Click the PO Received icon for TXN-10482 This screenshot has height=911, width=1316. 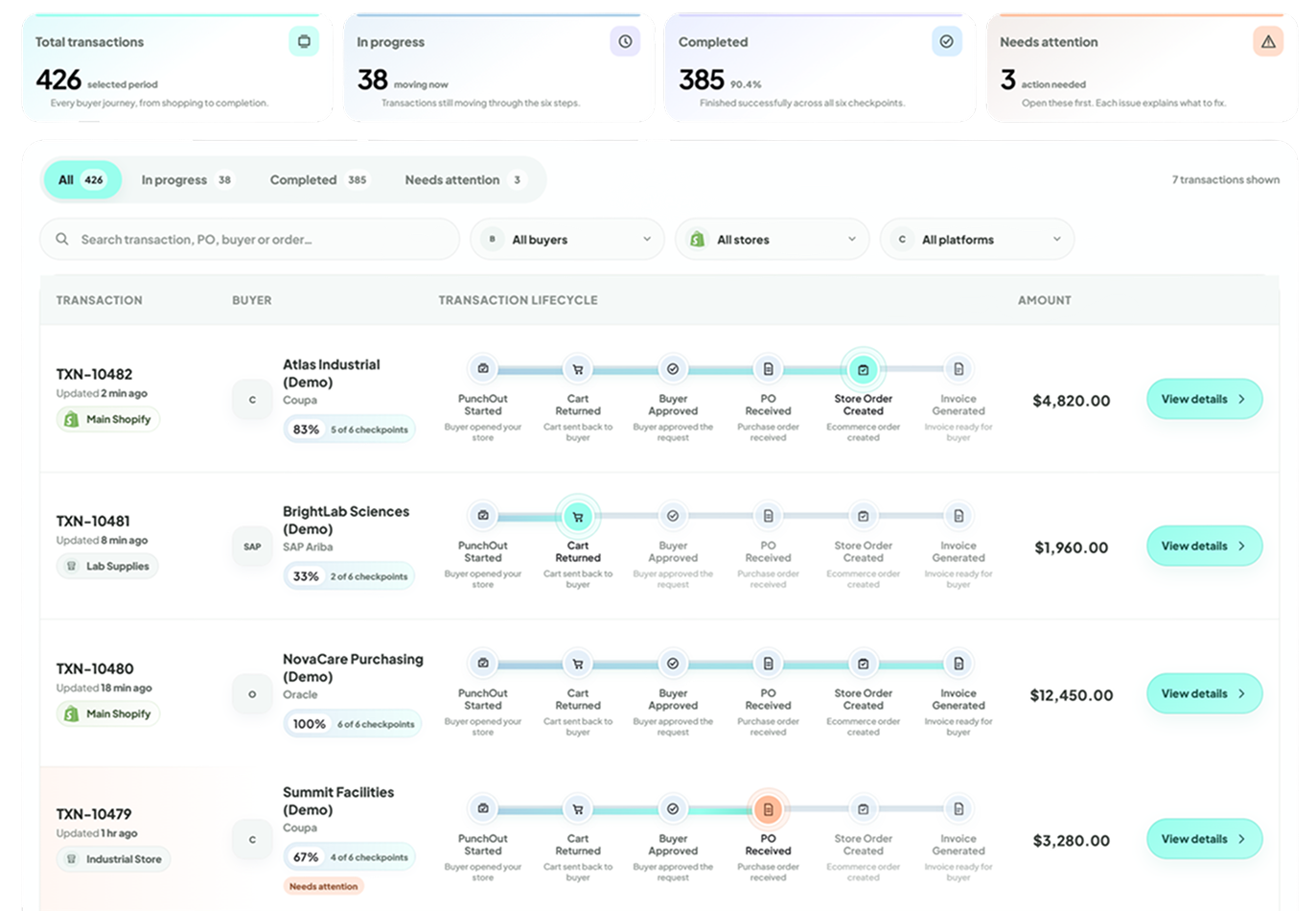(768, 369)
